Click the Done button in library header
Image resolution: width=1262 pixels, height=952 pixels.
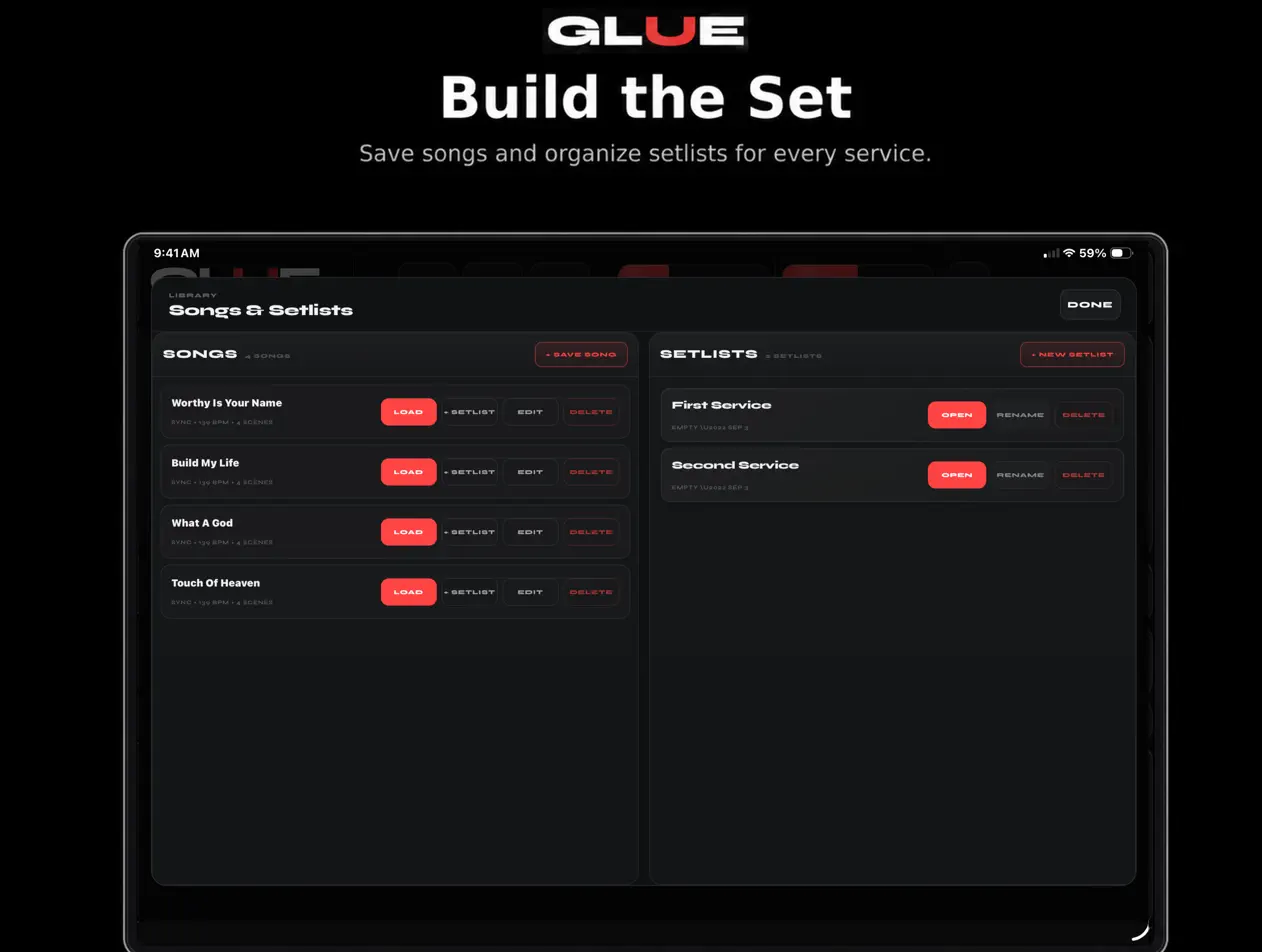coord(1090,304)
